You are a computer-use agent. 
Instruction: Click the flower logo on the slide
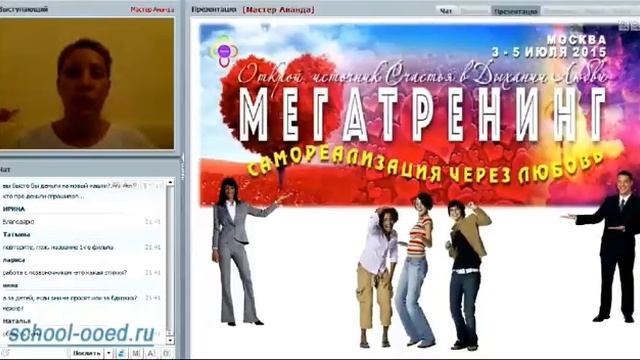224,51
